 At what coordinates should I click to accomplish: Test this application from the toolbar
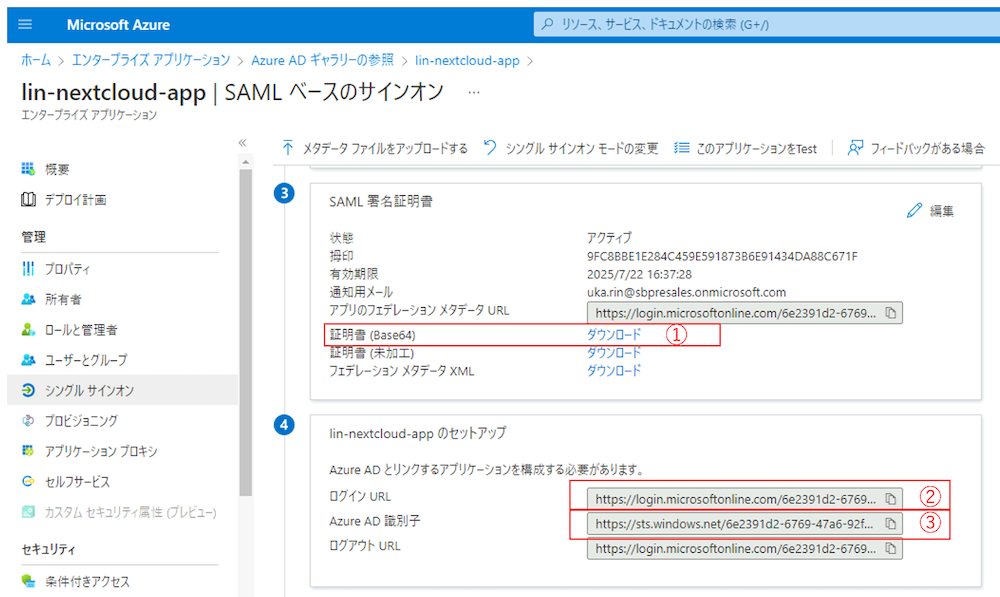745,148
